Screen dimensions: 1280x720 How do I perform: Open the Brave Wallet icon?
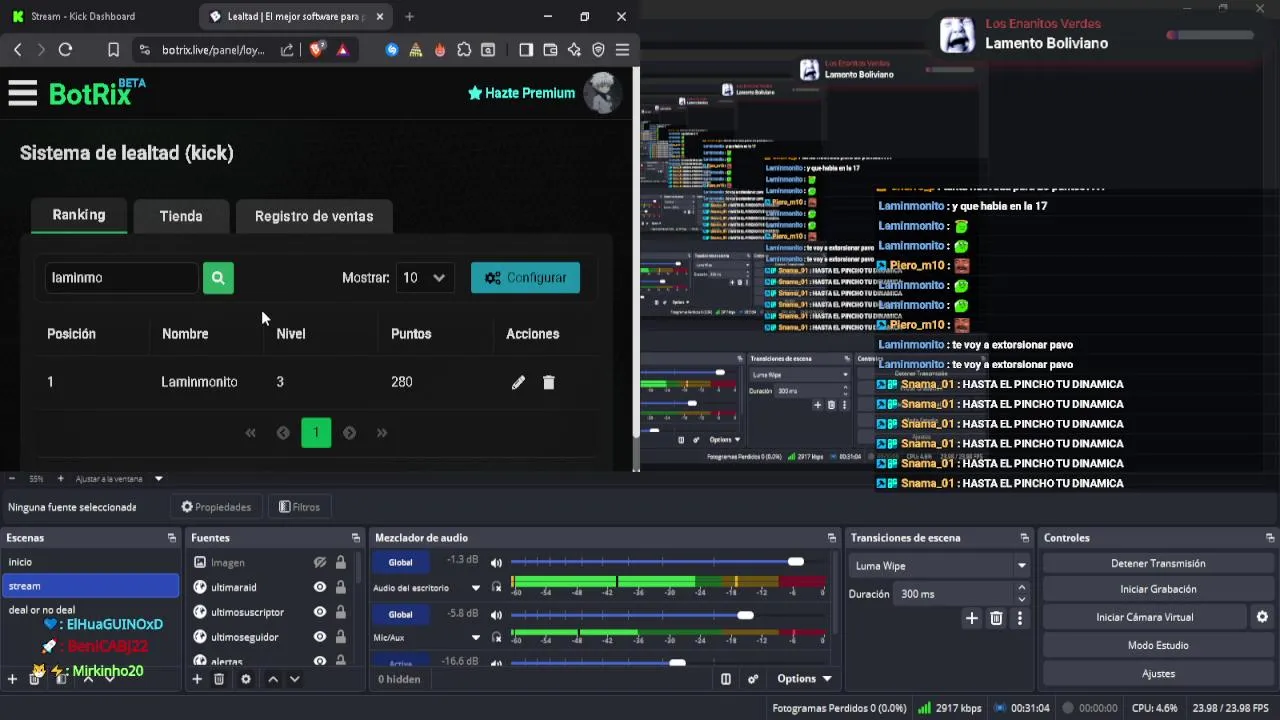click(550, 49)
